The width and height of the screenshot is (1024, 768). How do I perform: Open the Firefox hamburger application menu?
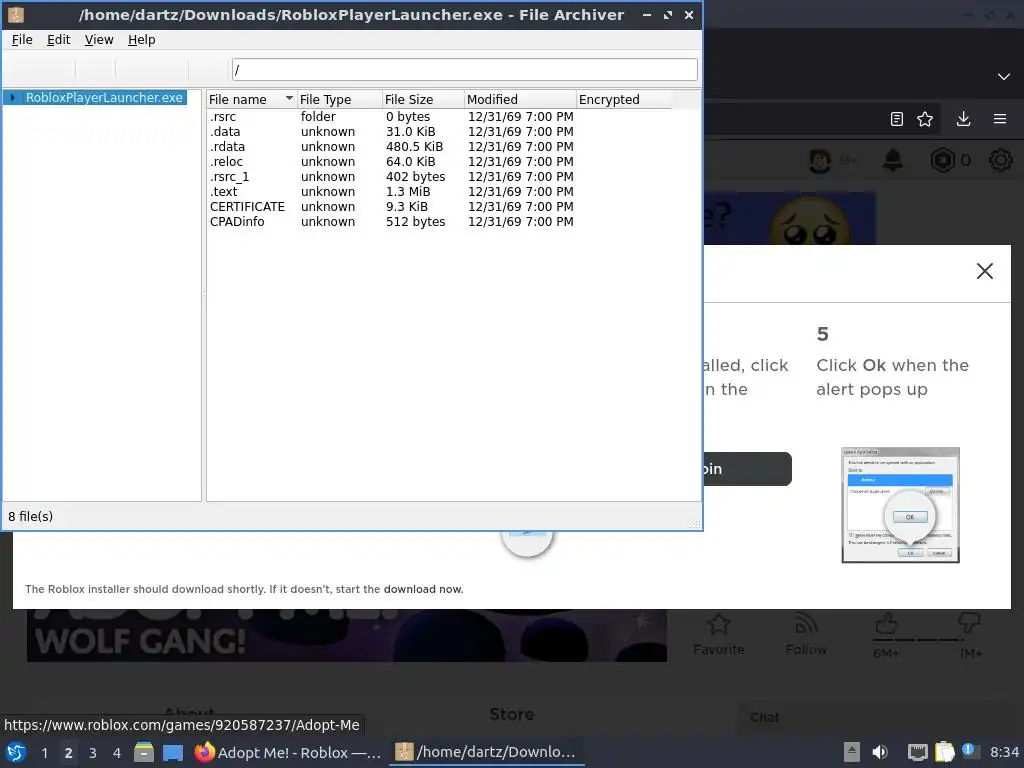click(x=1000, y=119)
